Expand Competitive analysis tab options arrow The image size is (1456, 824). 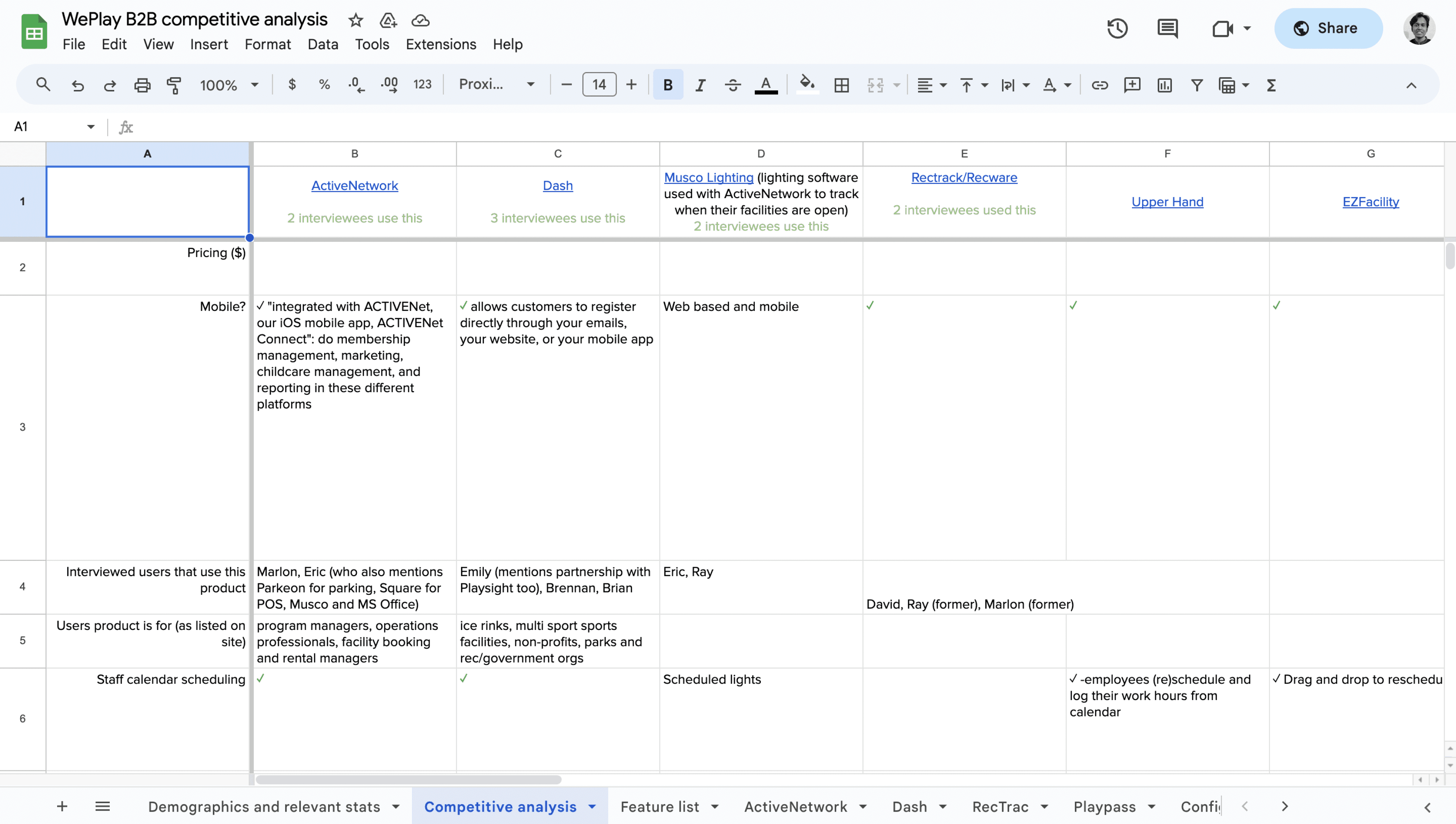click(592, 806)
